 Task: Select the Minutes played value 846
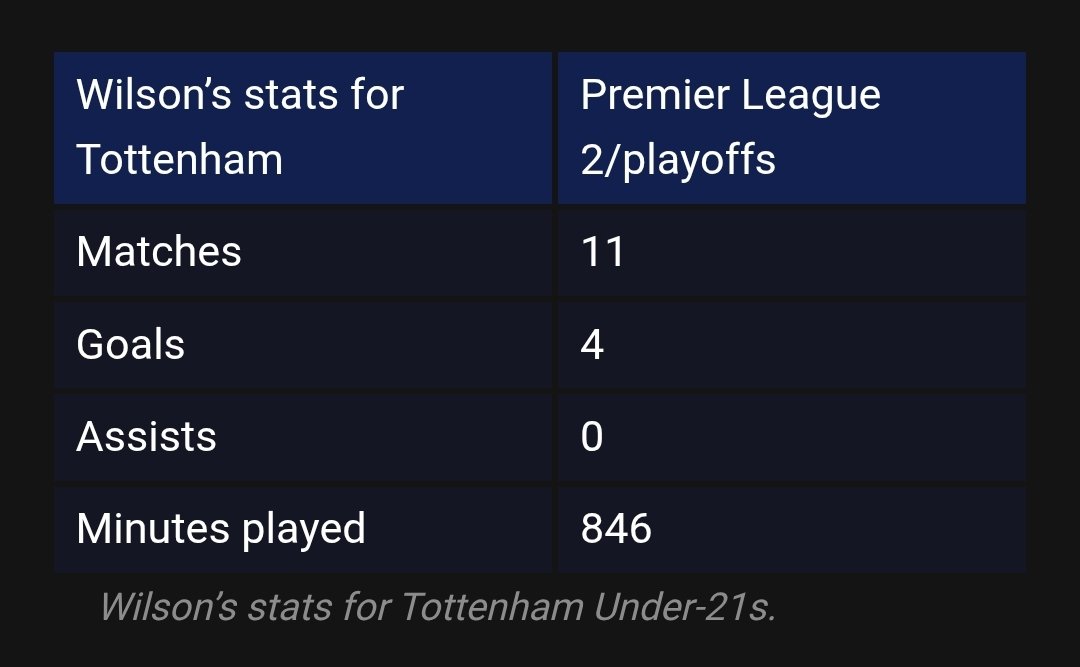(616, 529)
